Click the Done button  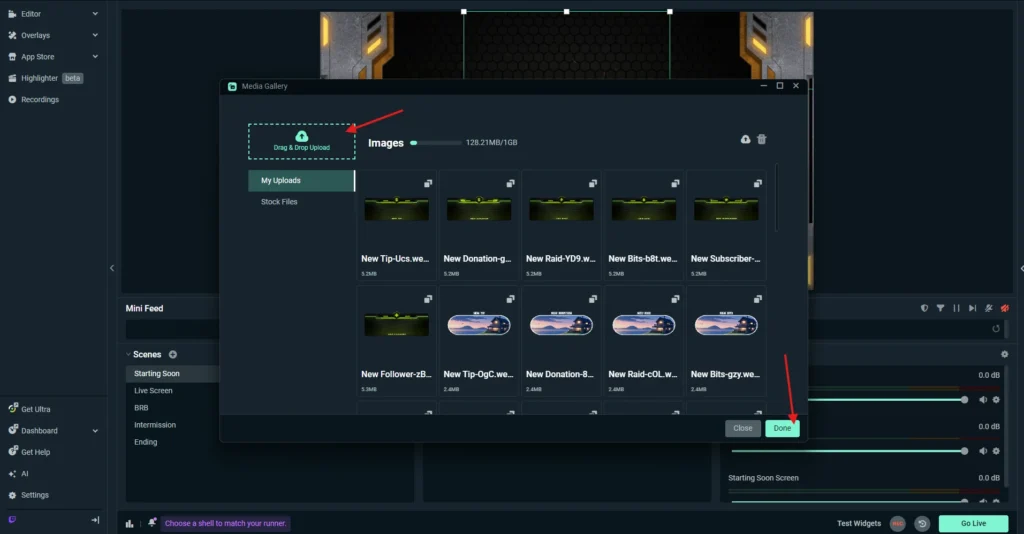coord(782,428)
